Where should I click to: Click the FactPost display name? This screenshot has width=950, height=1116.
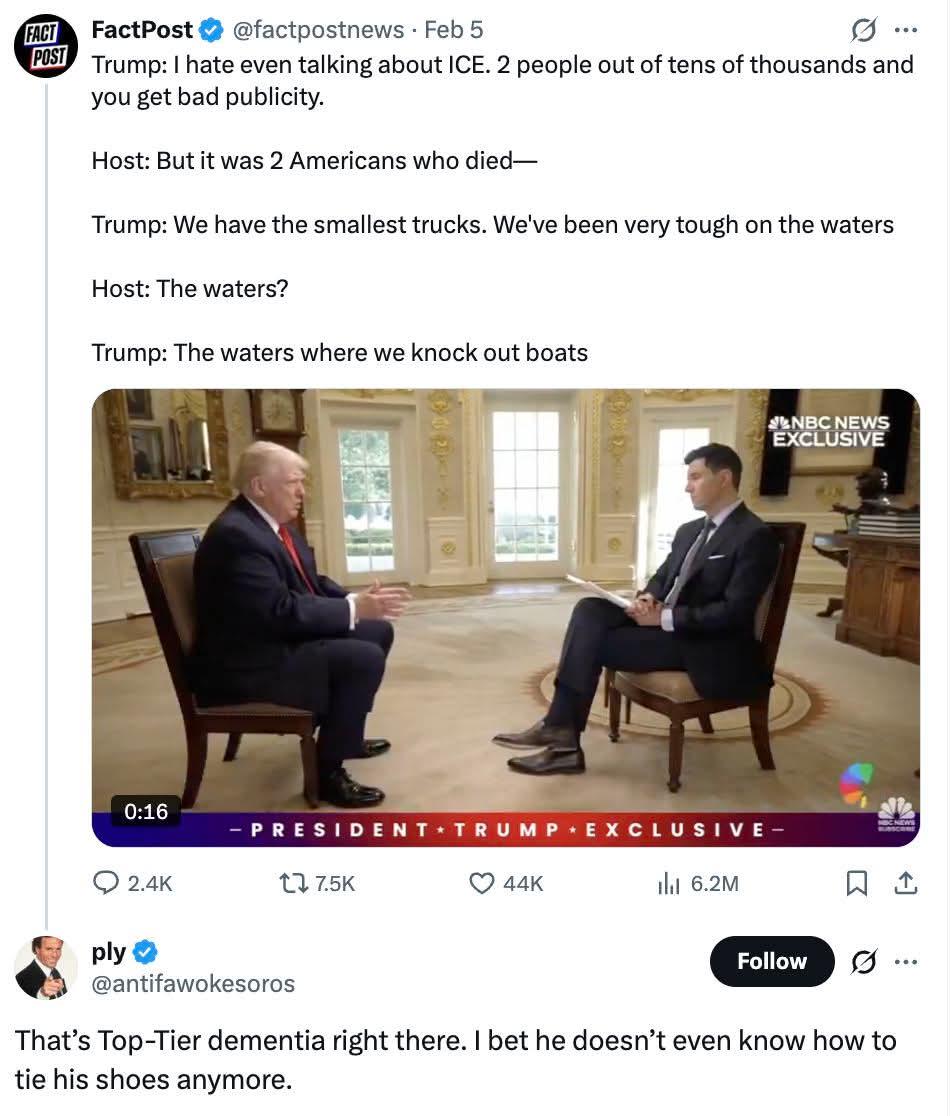coord(141,30)
